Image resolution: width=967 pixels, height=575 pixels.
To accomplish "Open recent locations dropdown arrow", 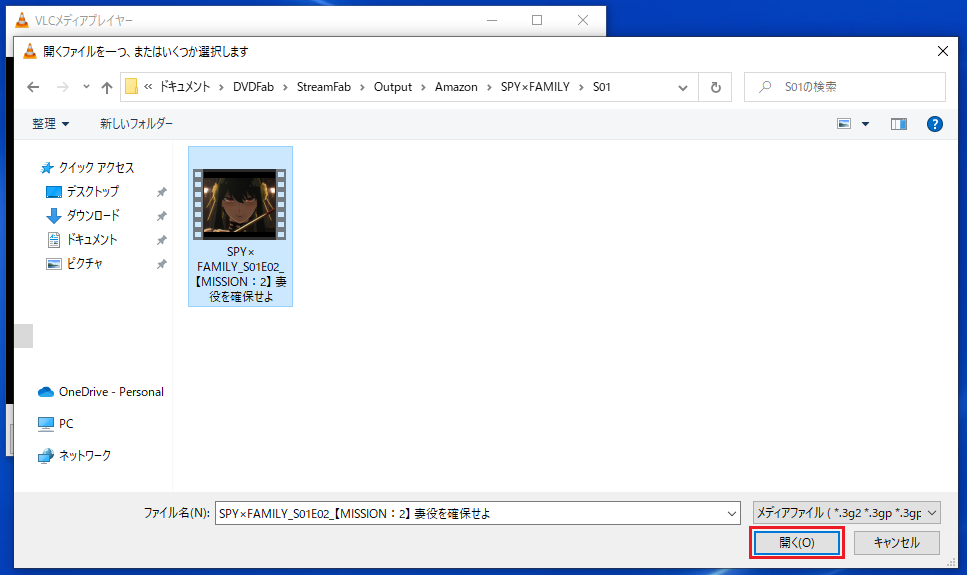I will click(x=86, y=87).
